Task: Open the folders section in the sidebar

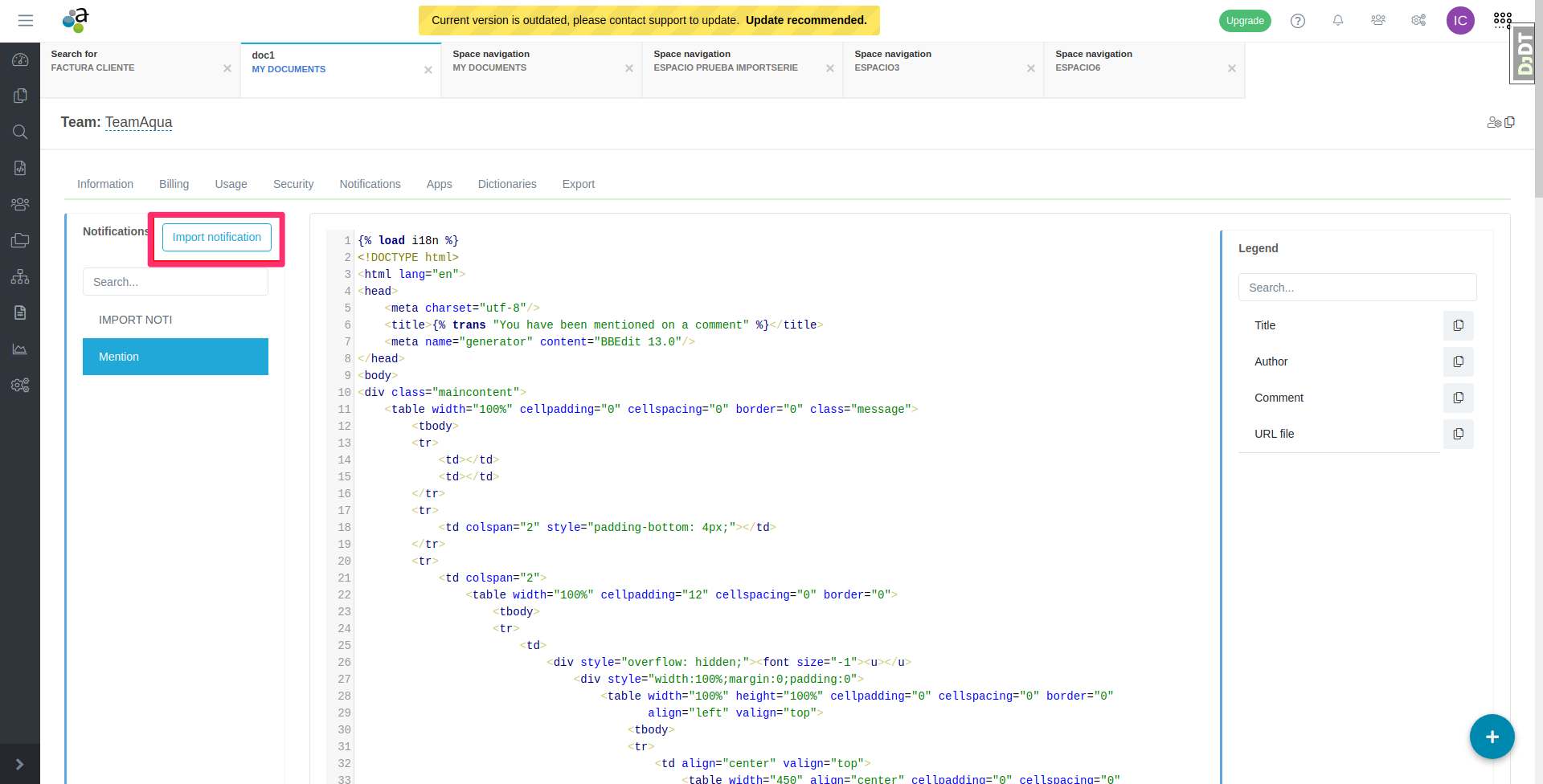Action: pos(20,240)
